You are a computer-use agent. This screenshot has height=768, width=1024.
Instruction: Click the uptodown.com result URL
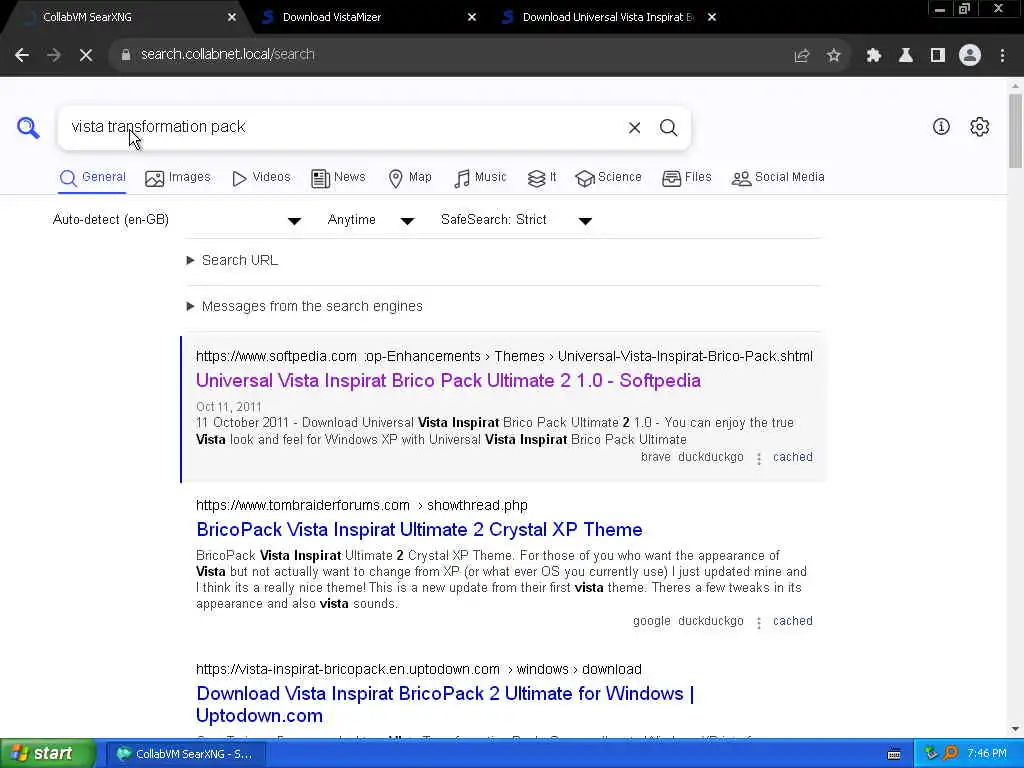419,669
